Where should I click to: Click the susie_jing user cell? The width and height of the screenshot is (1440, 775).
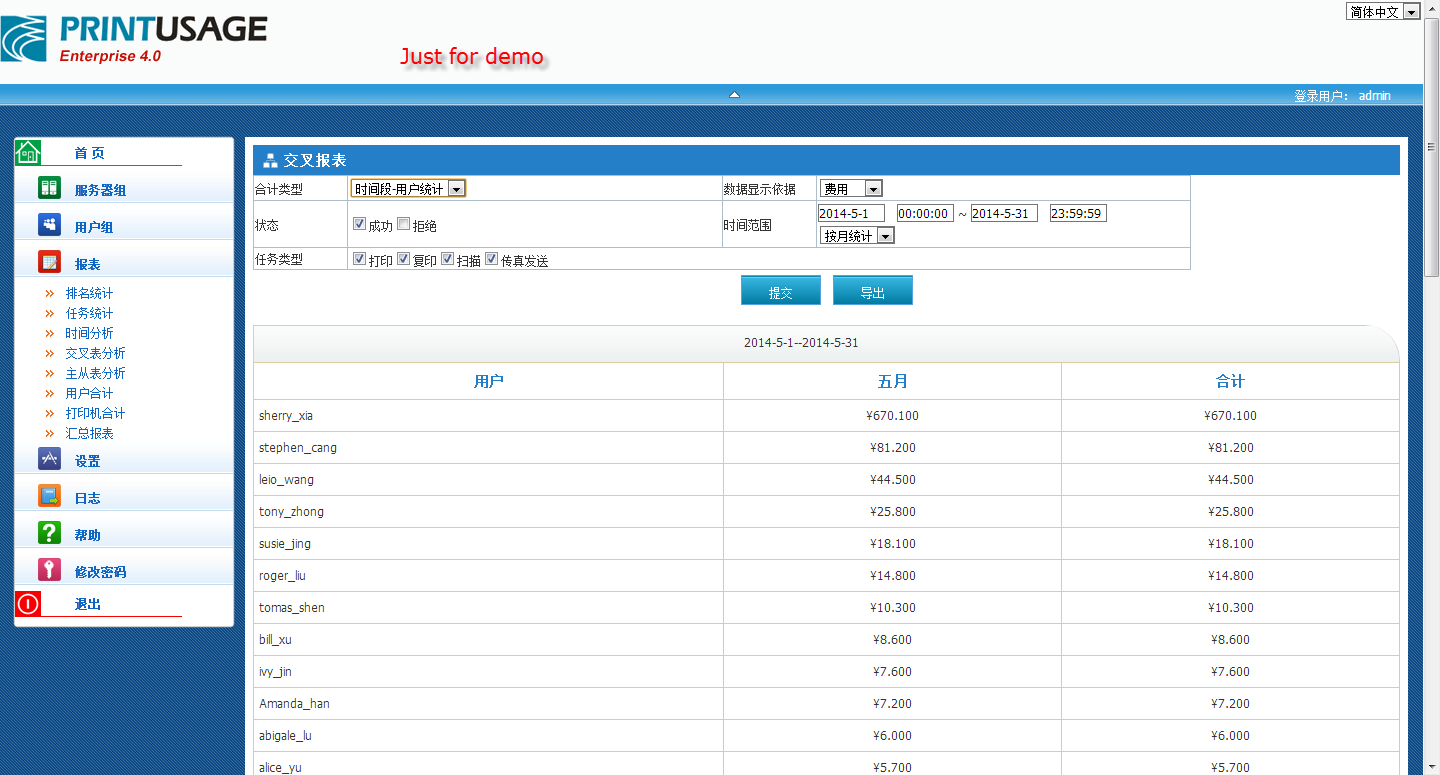point(488,544)
